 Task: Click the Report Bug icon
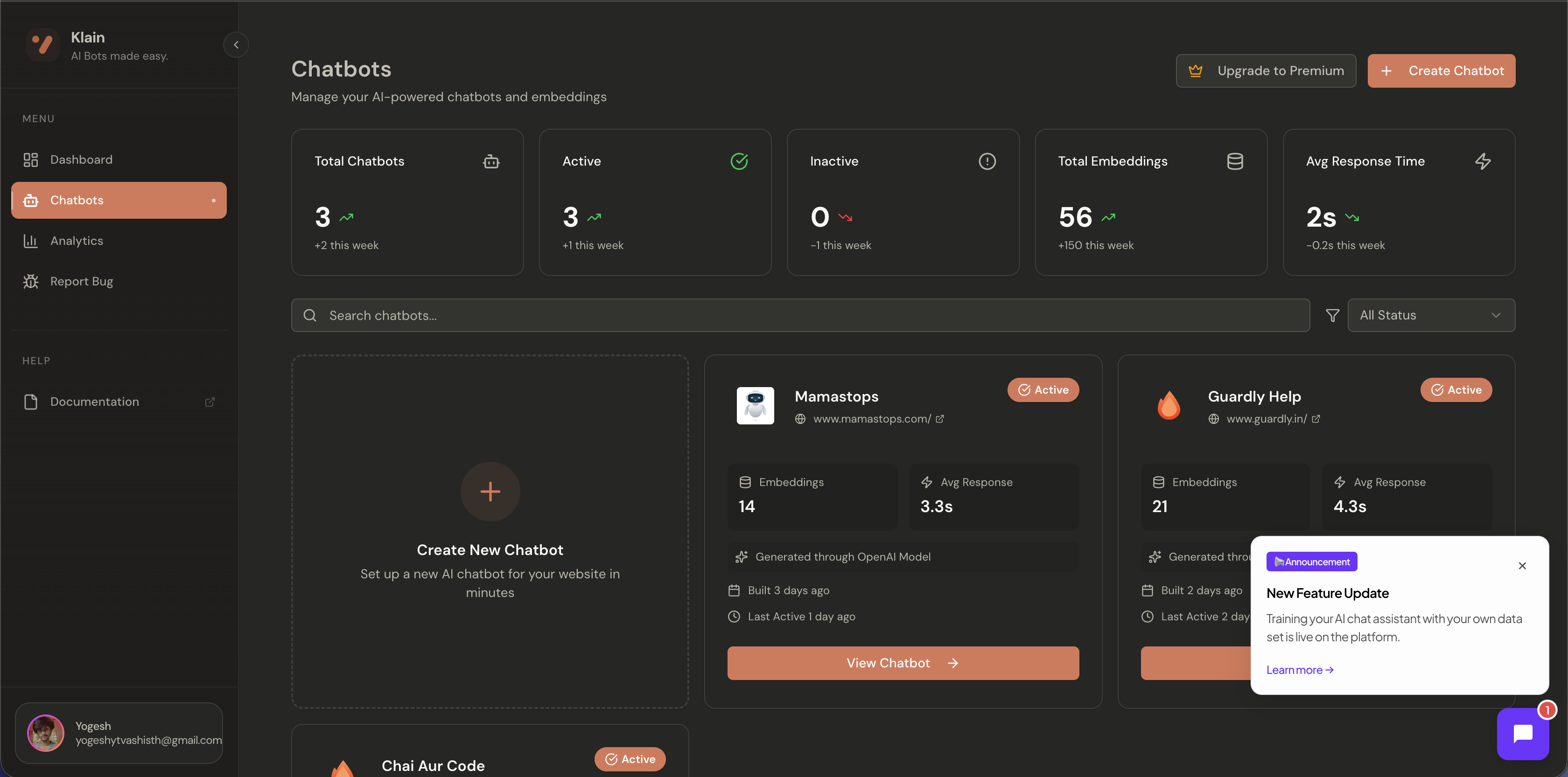30,281
